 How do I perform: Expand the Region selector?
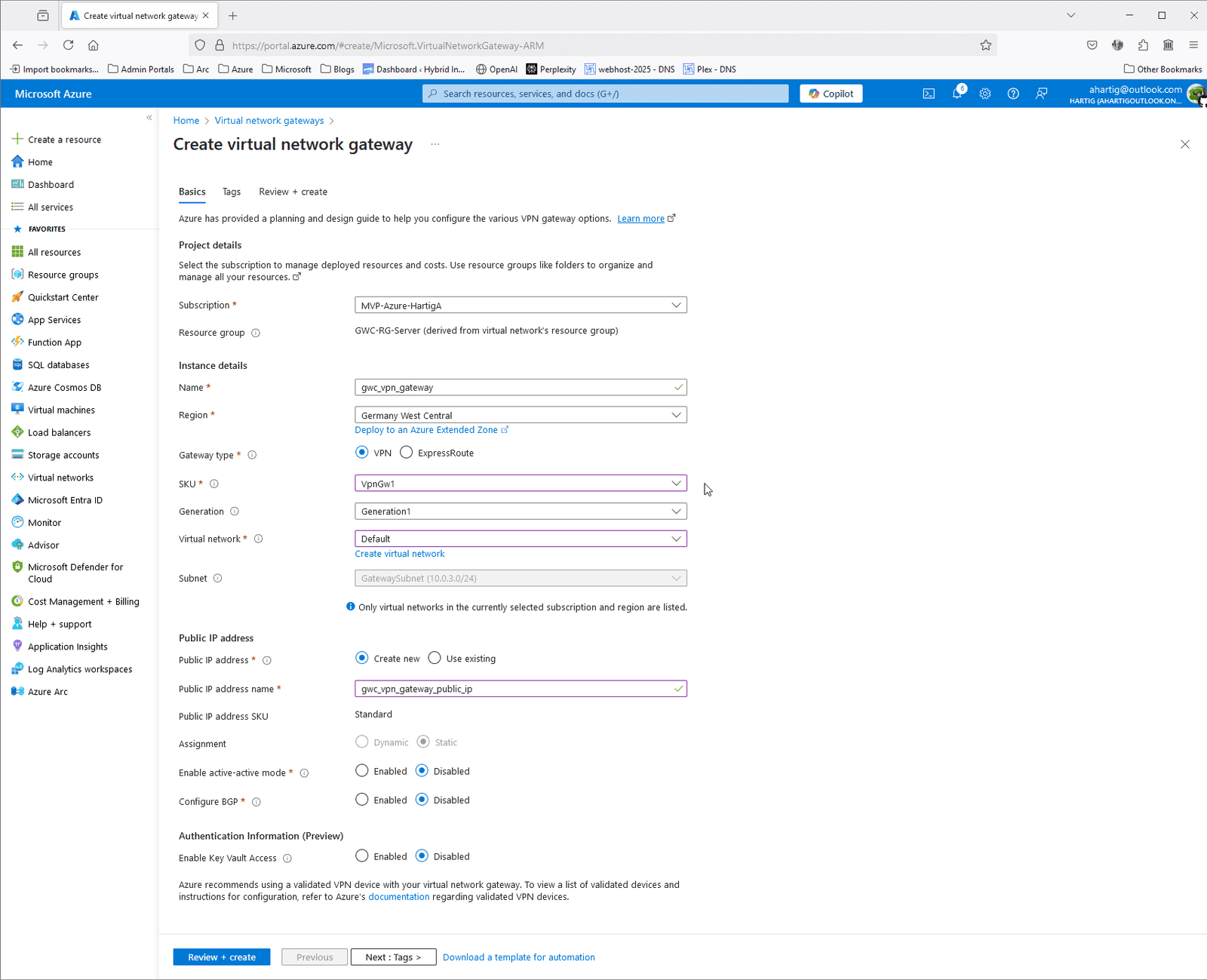tap(520, 414)
